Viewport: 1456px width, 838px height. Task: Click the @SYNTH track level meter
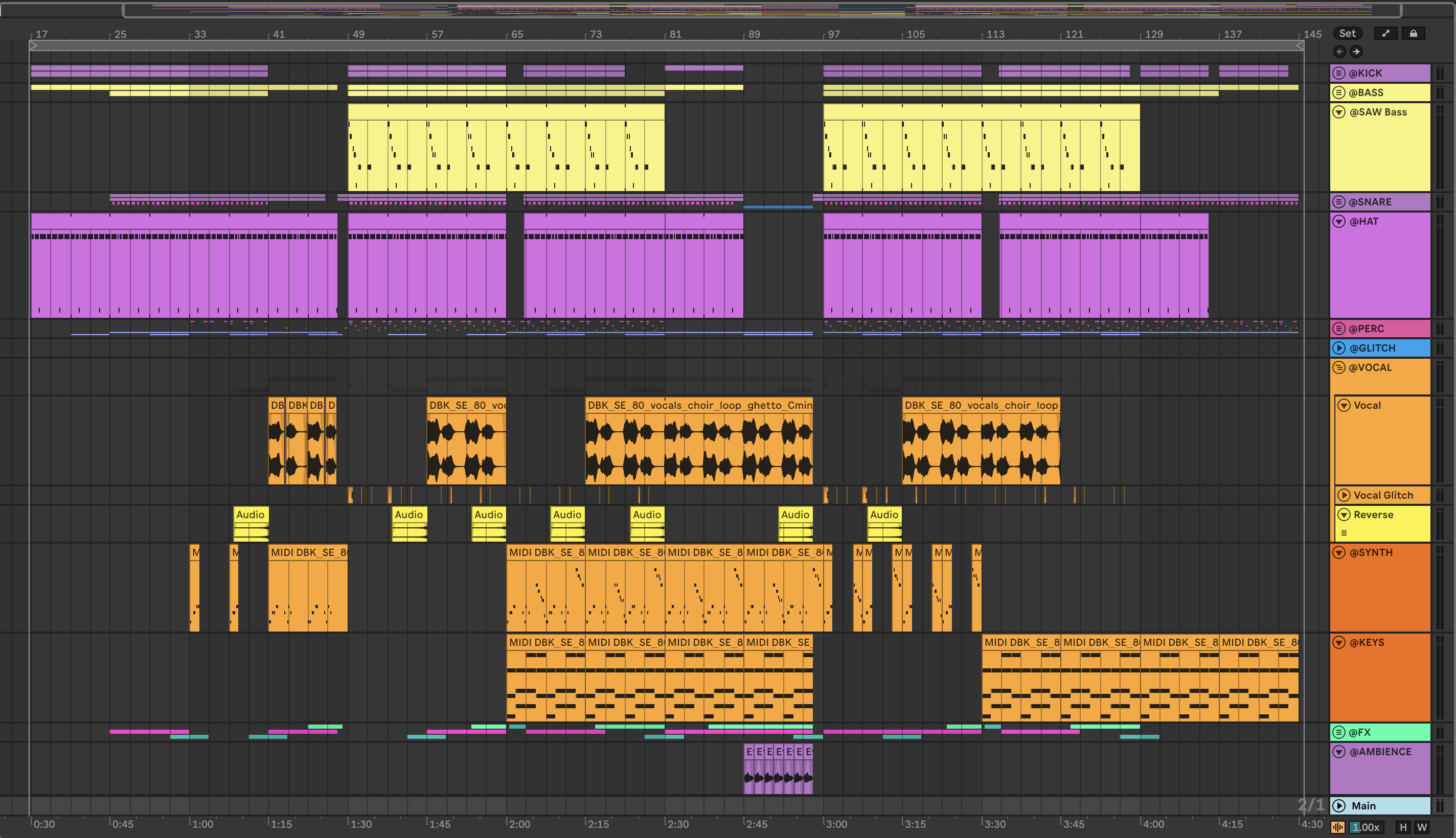(1440, 588)
